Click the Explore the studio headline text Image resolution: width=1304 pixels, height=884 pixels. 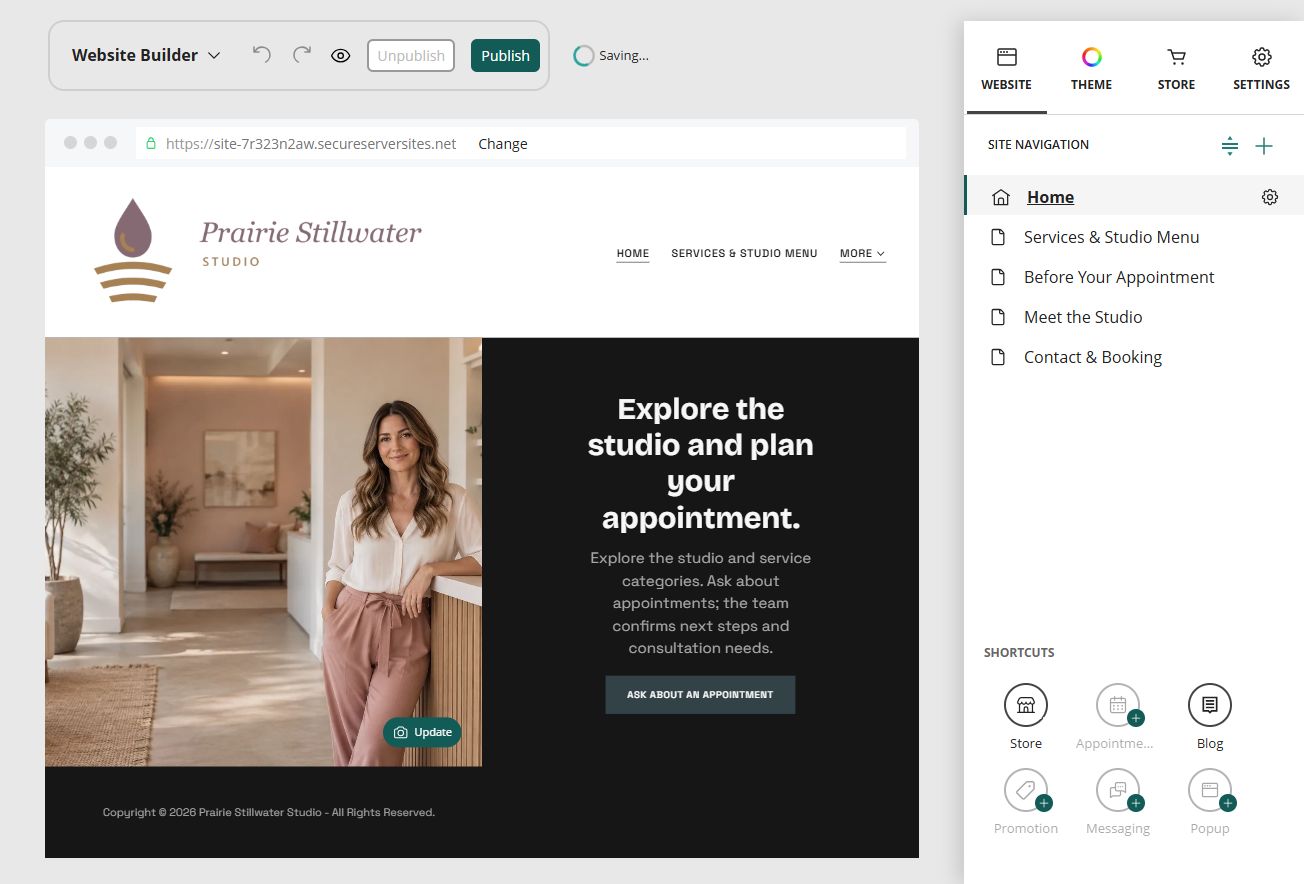point(700,463)
